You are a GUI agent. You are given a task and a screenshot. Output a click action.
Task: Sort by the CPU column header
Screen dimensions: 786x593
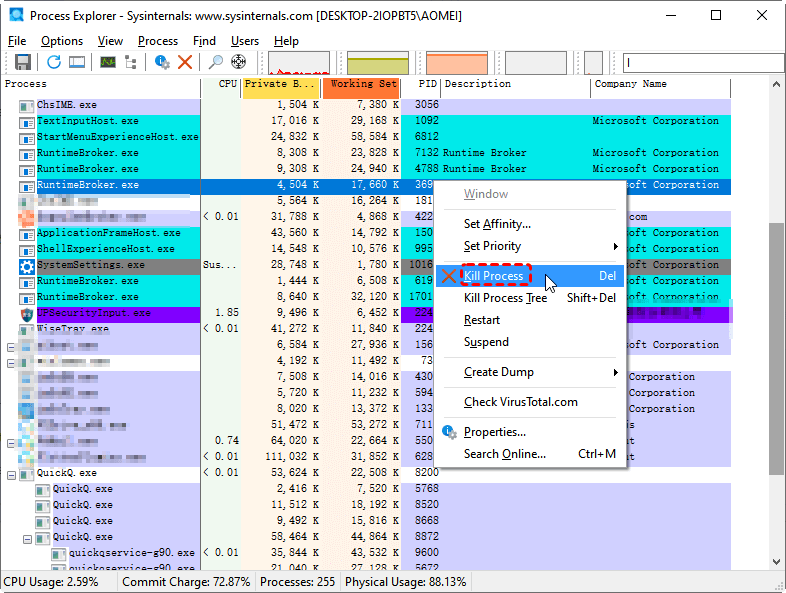click(222, 88)
